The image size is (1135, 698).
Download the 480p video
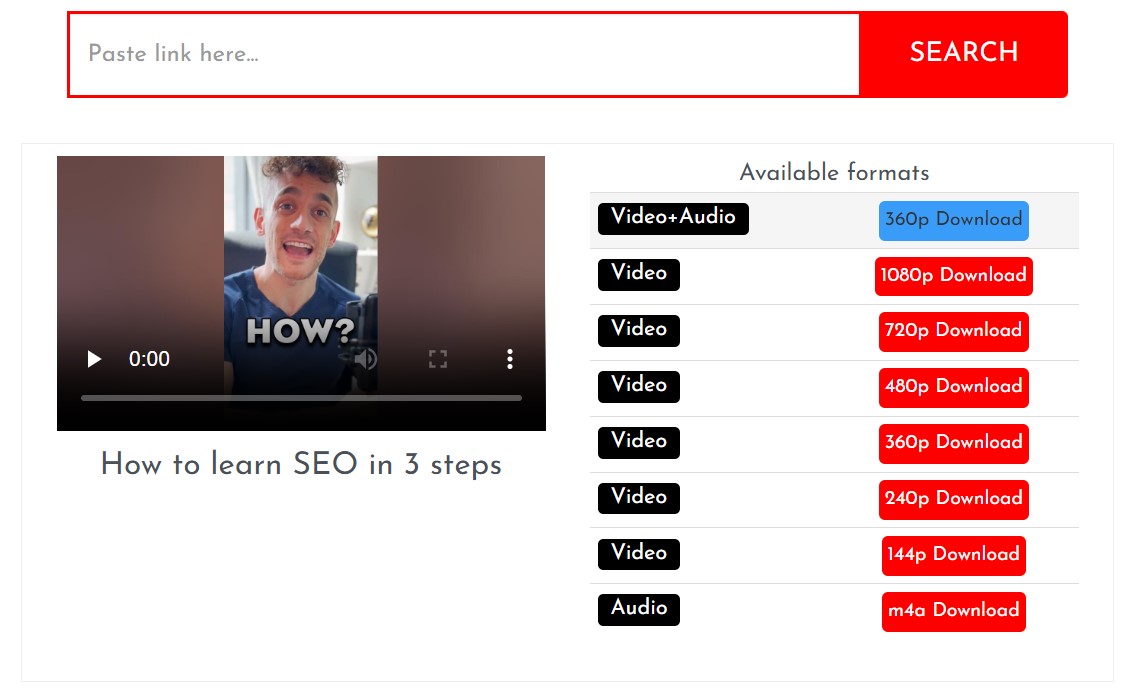pos(953,387)
